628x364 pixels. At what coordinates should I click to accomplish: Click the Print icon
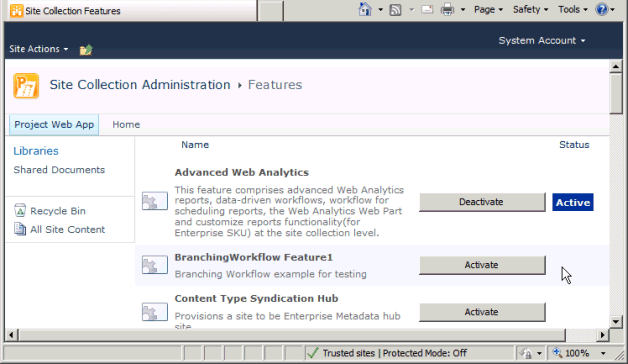[447, 10]
